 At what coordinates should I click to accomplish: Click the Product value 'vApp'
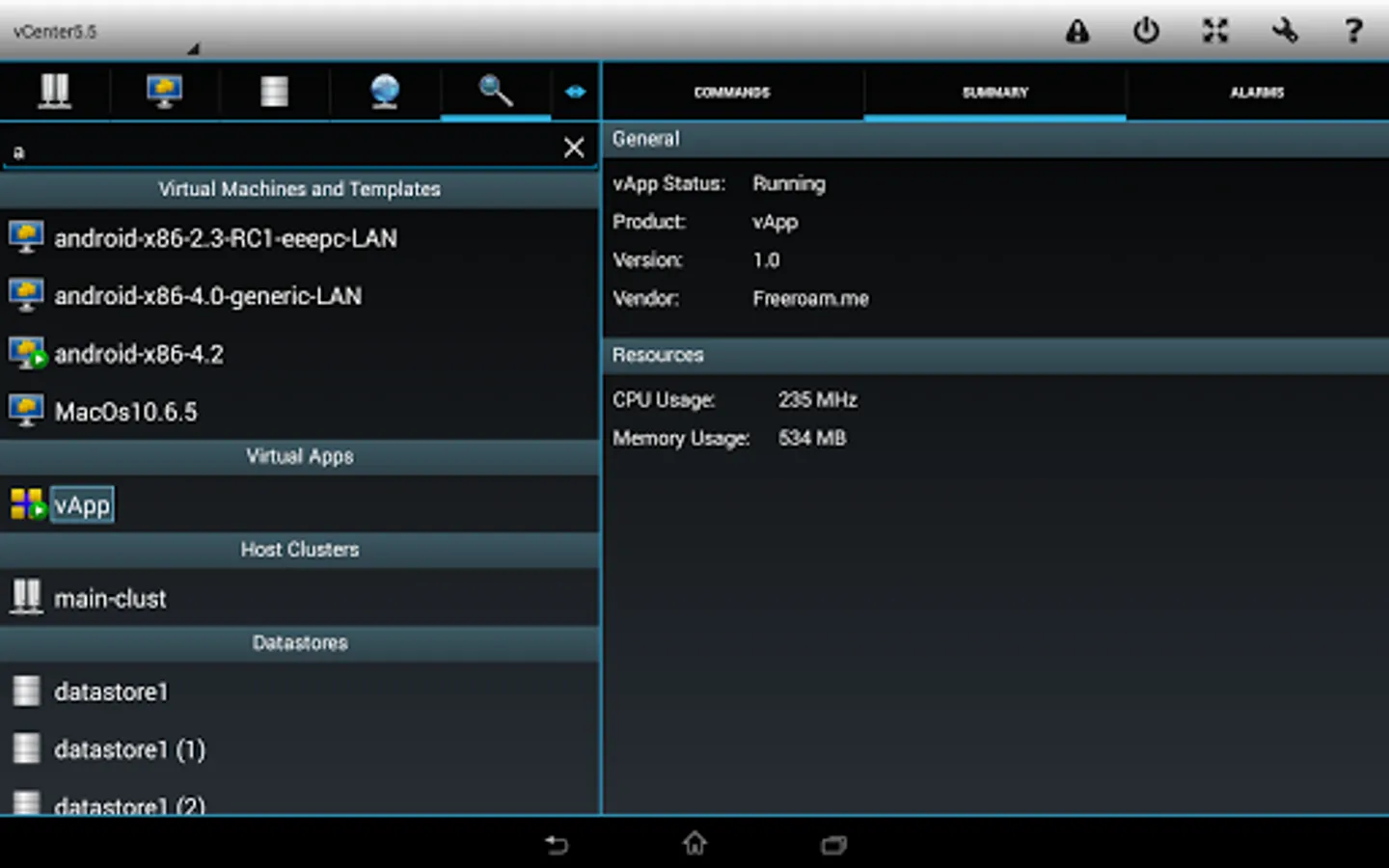(x=776, y=222)
